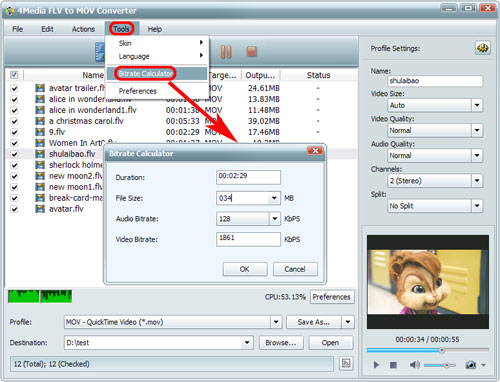The image size is (500, 382).
Task: Stop the preview playback
Action: 393,365
